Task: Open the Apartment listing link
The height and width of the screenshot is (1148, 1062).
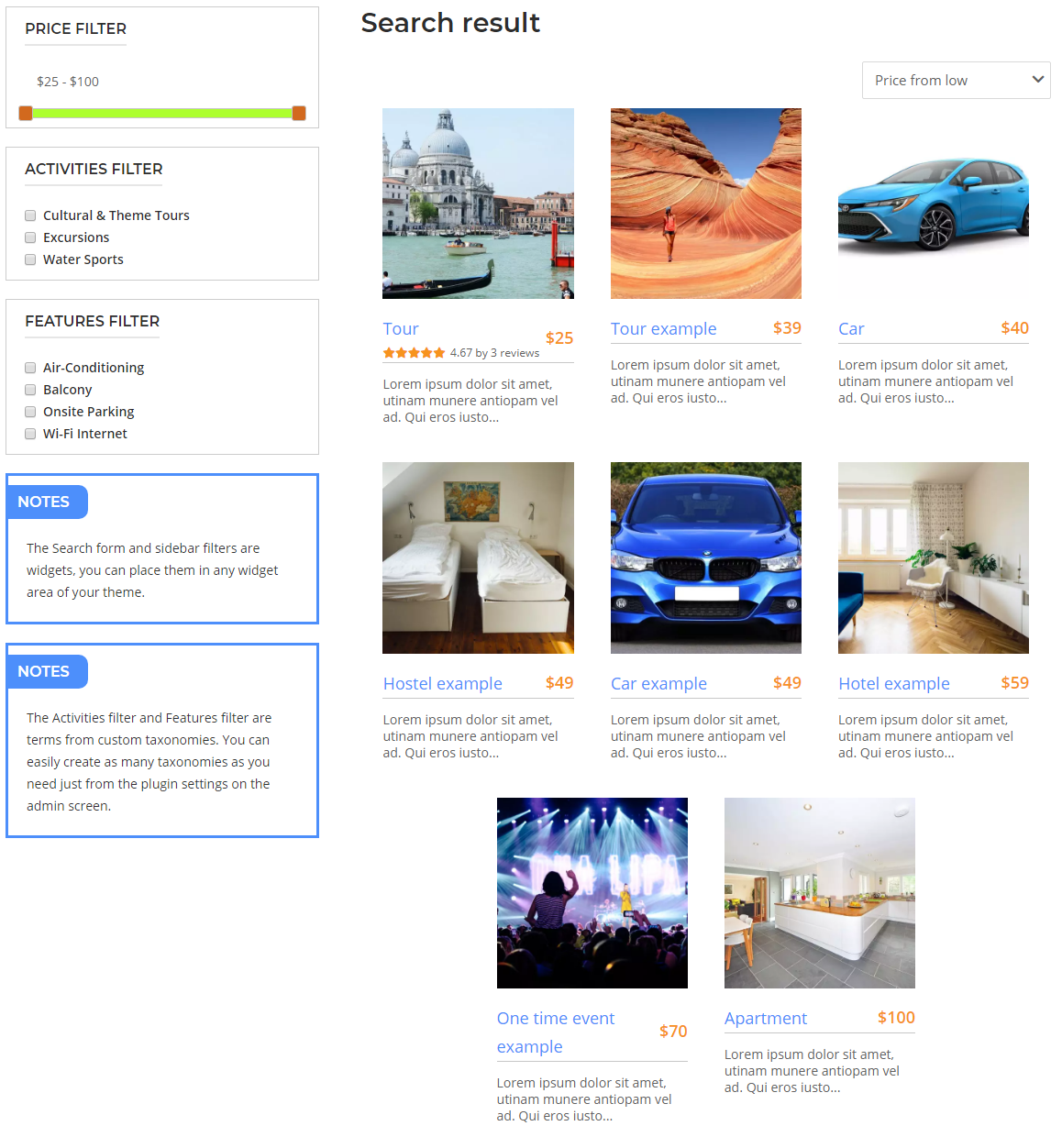Action: pyautogui.click(x=766, y=1018)
